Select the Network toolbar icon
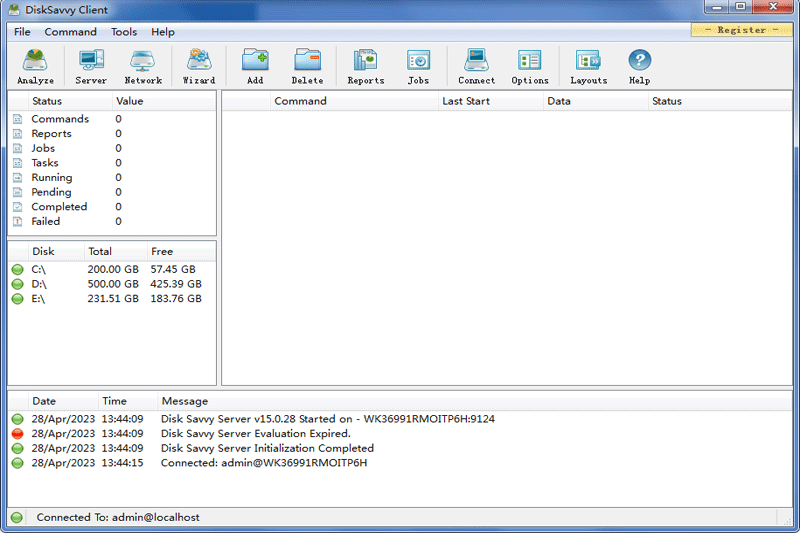 pyautogui.click(x=143, y=66)
